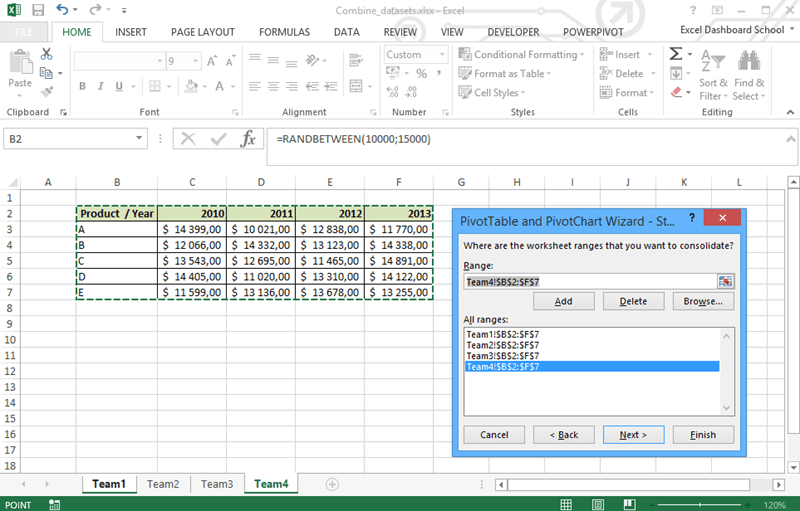
Task: Open the POWERPIVOT ribbon tab
Action: pyautogui.click(x=593, y=32)
